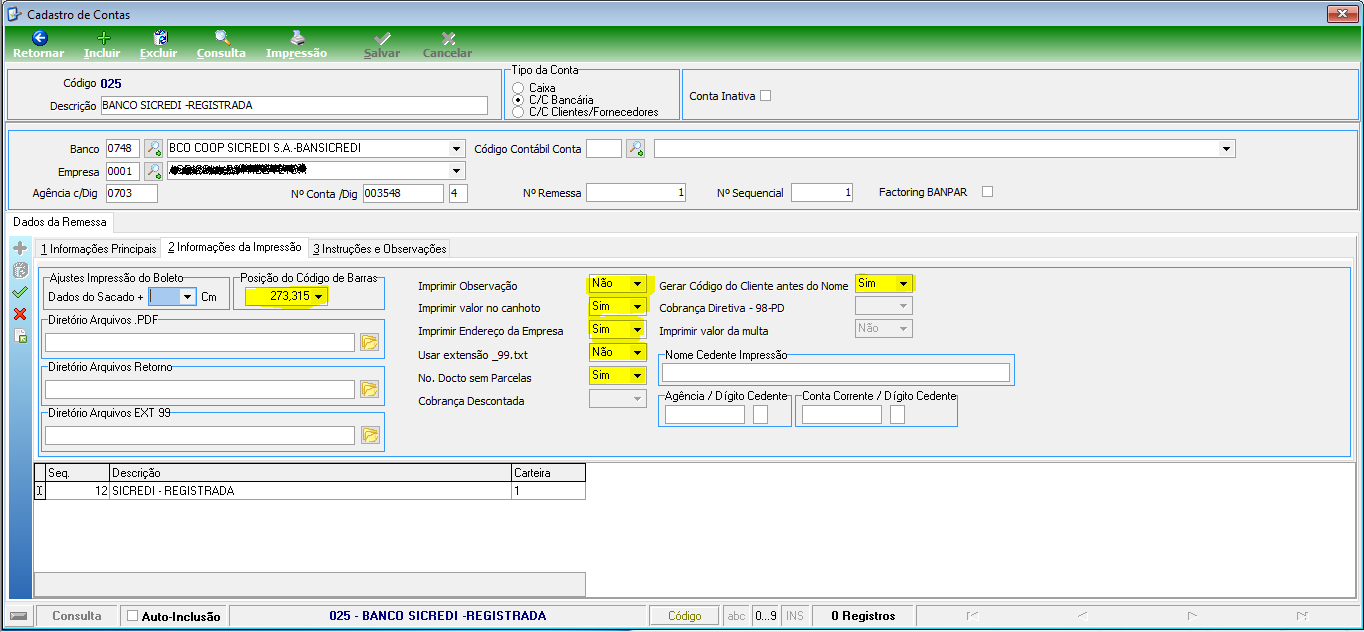1364x632 pixels.
Task: Switch to 1 Informações Principais tab
Action: (x=98, y=248)
